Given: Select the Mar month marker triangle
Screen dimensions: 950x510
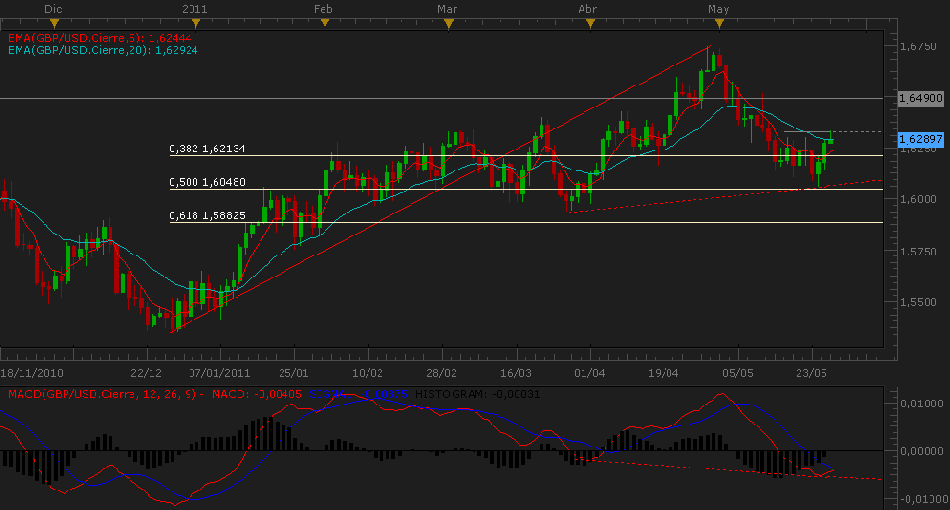Looking at the screenshot, I should [x=448, y=22].
